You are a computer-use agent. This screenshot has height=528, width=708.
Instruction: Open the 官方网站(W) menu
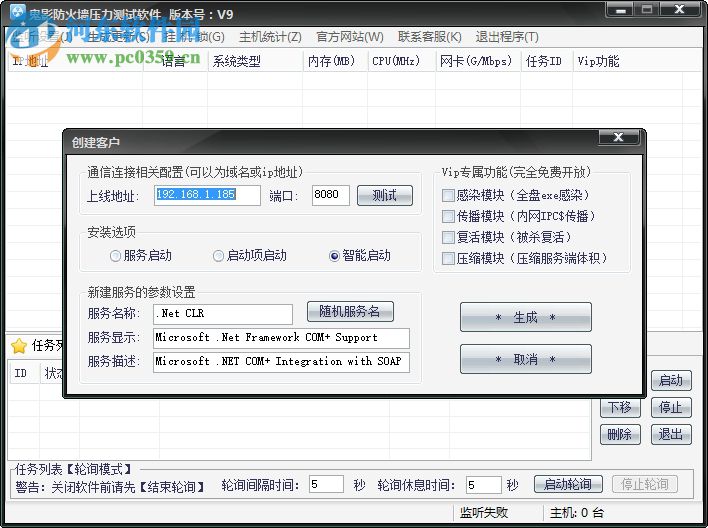[x=349, y=37]
